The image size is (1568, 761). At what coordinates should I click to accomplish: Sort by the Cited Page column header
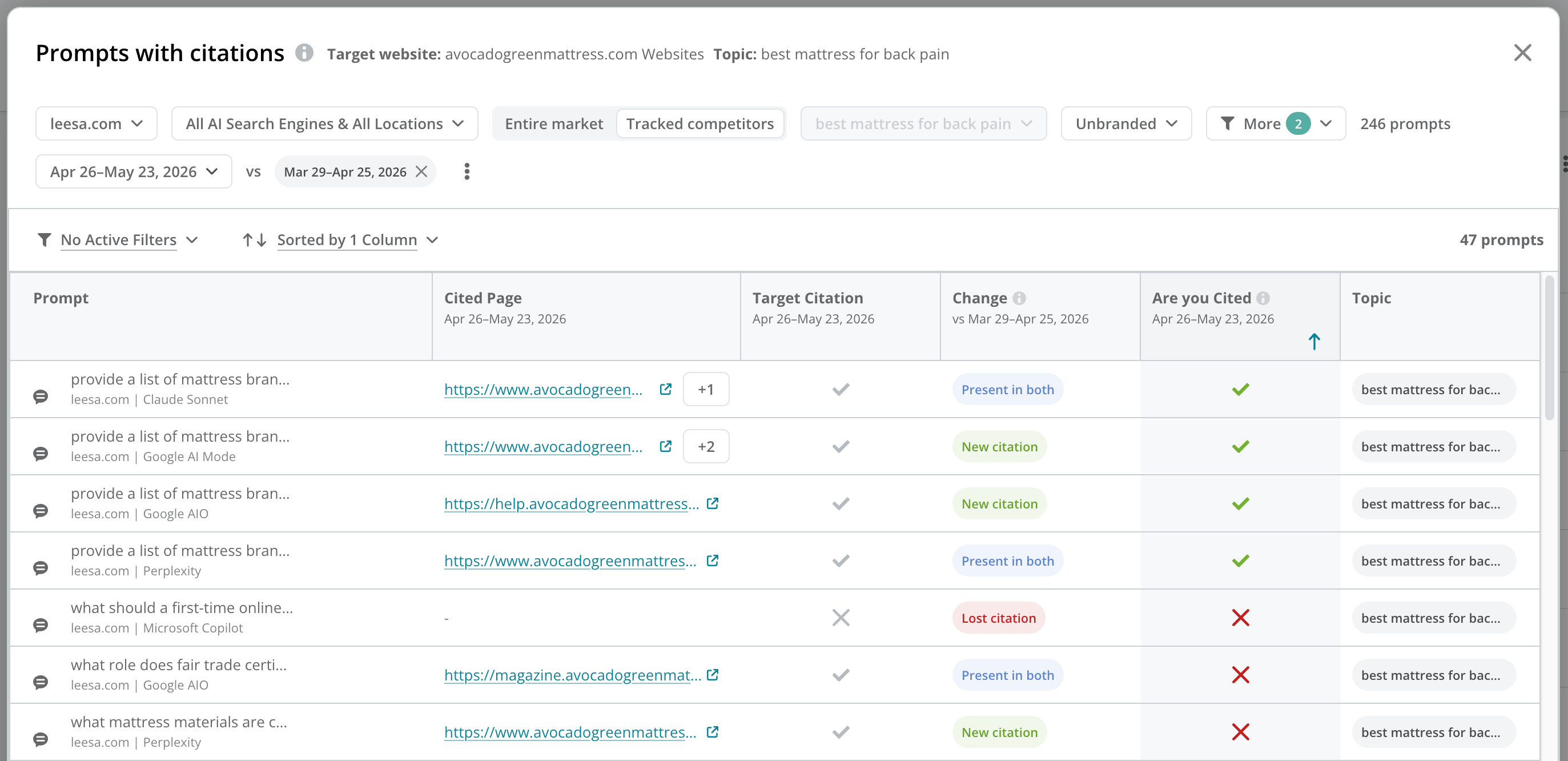coord(483,298)
